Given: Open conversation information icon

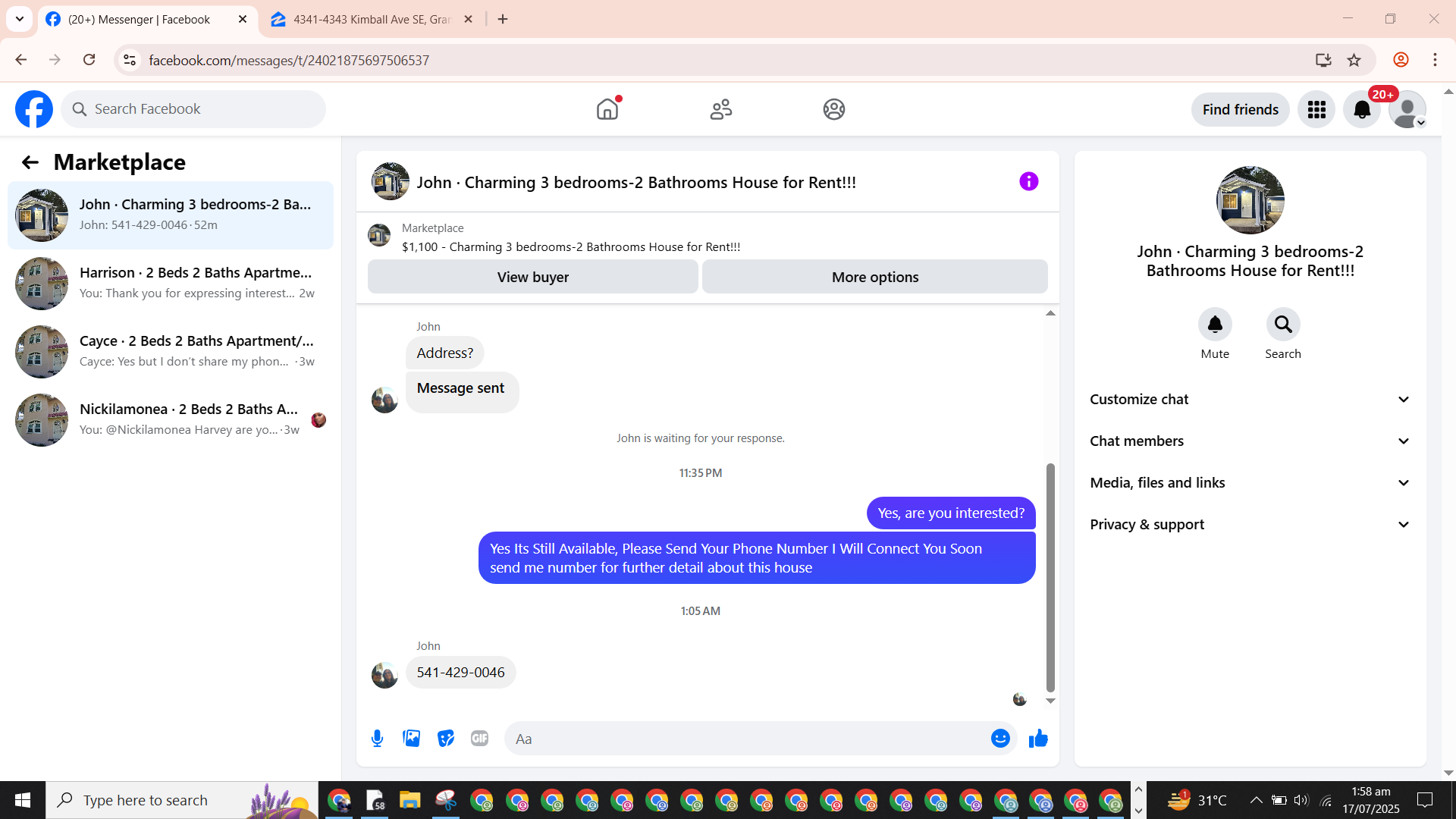Looking at the screenshot, I should [1028, 181].
